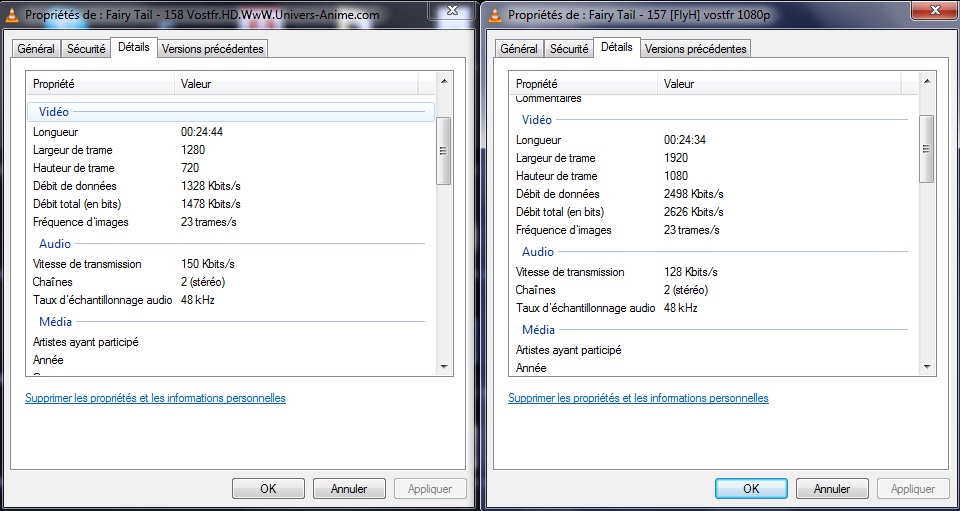Select Versions précédentes tab in the Fairy Tail 157 window

coord(696,49)
